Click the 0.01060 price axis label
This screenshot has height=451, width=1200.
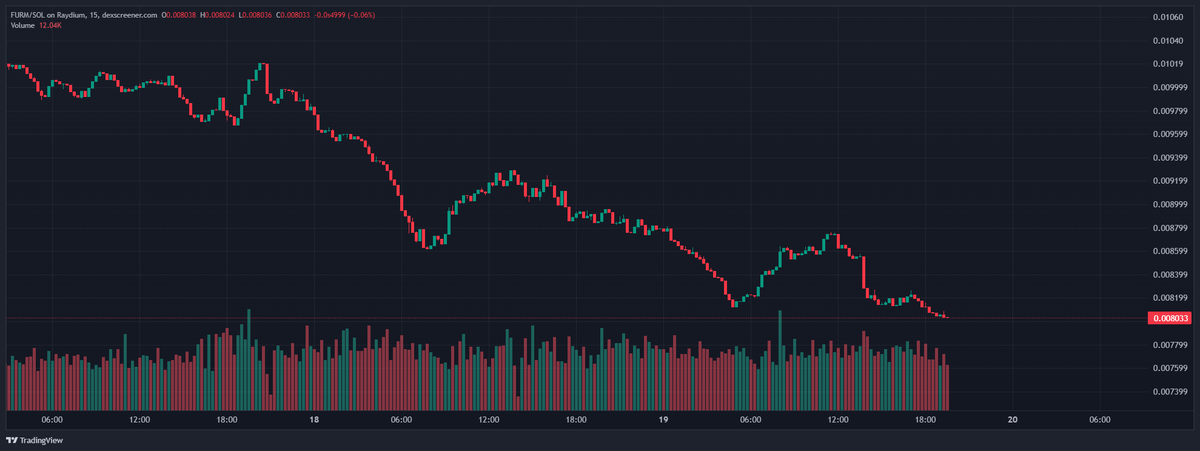[x=1167, y=17]
